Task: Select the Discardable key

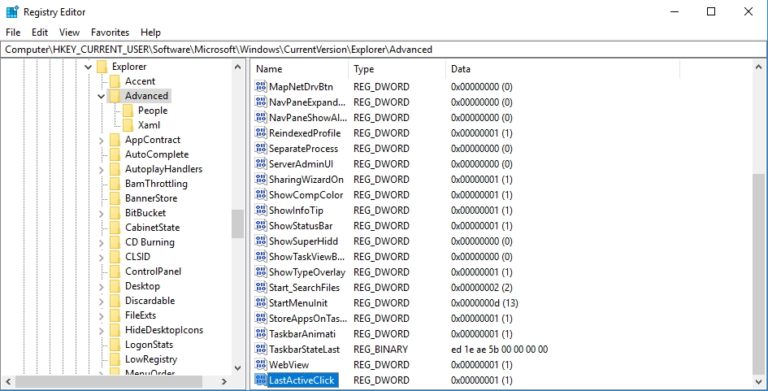Action: click(x=150, y=301)
